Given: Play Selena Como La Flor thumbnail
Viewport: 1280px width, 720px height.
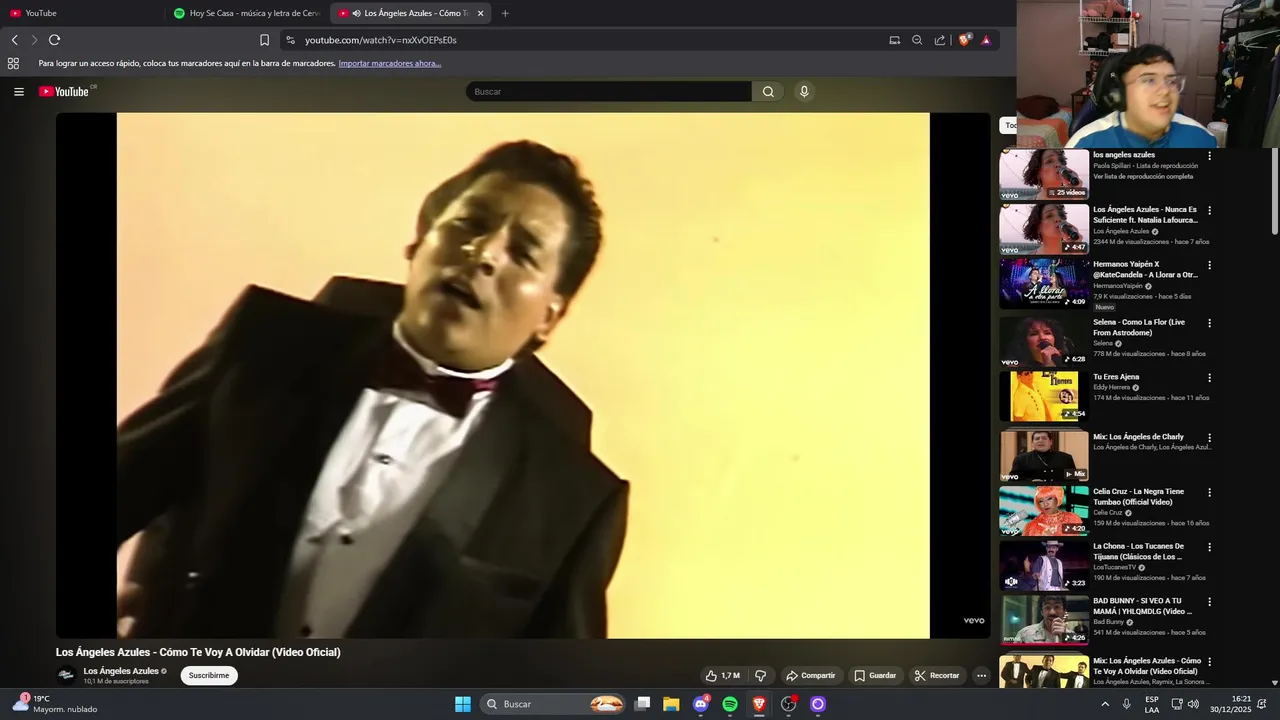Looking at the screenshot, I should click(x=1044, y=341).
